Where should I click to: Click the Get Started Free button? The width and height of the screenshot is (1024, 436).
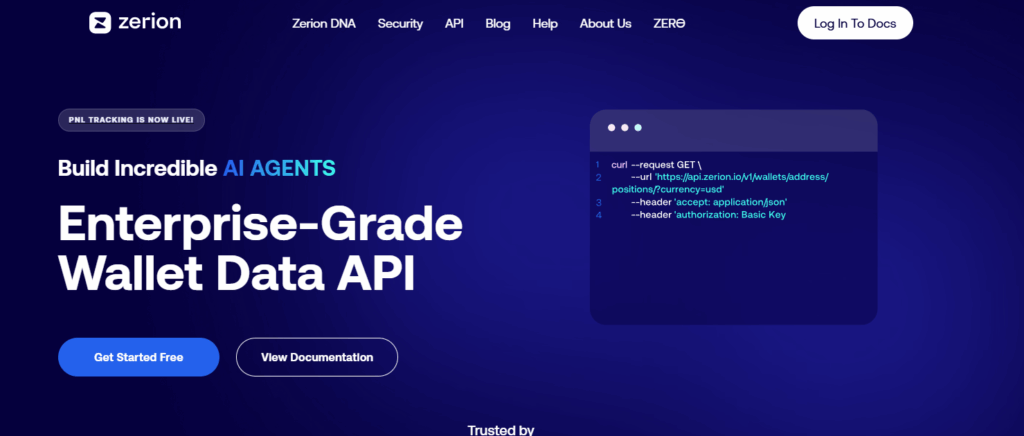(x=138, y=357)
